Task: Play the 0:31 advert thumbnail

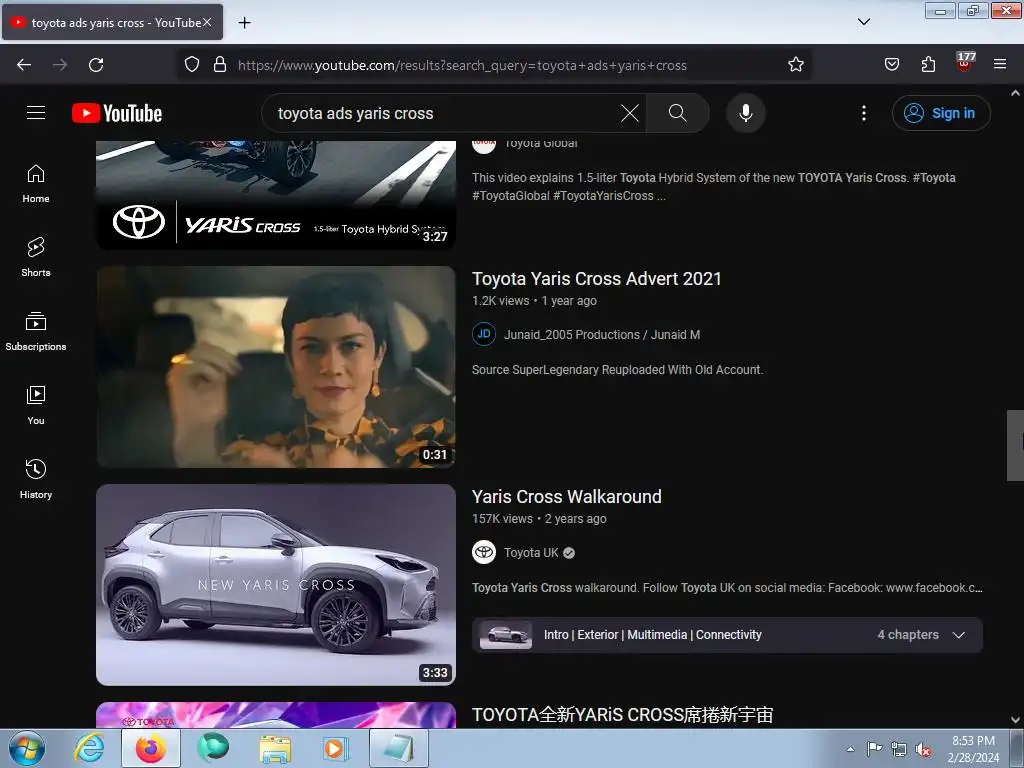Action: tap(276, 366)
